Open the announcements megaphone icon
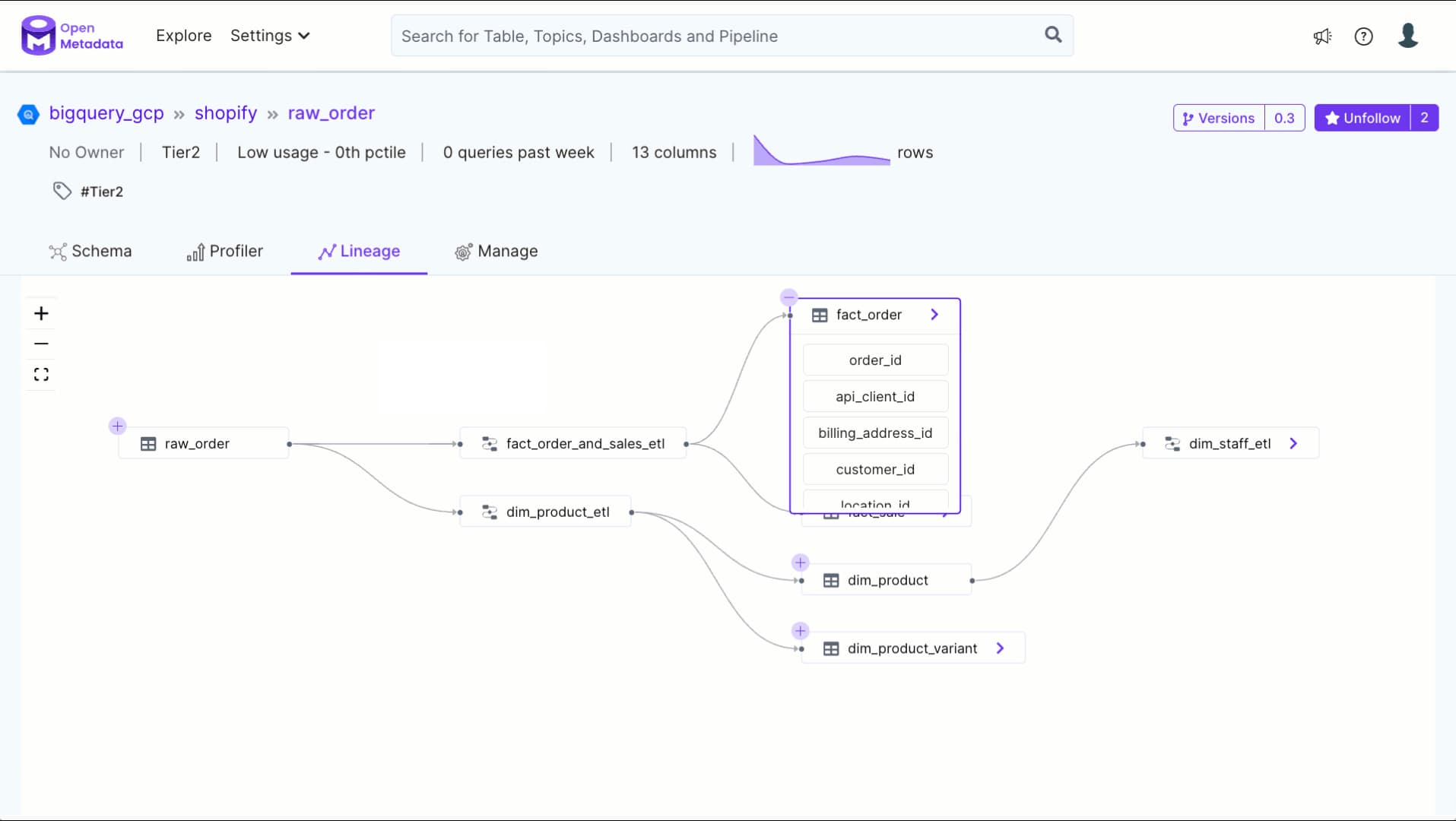The height and width of the screenshot is (821, 1456). click(1322, 36)
